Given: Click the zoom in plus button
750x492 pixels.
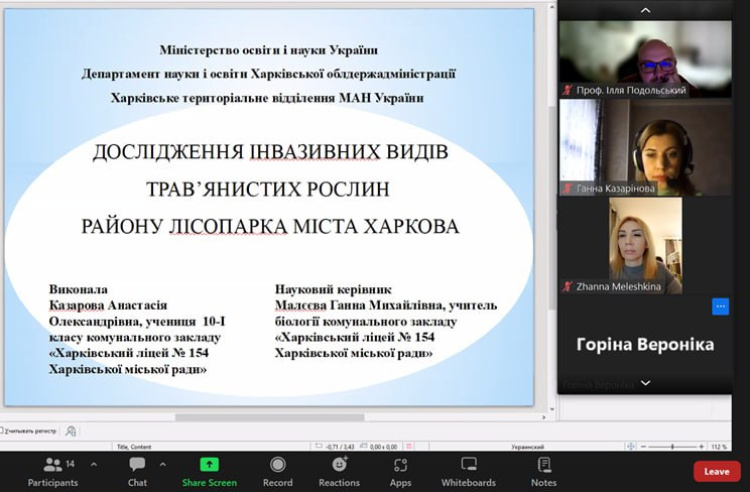Looking at the screenshot, I should coord(701,447).
